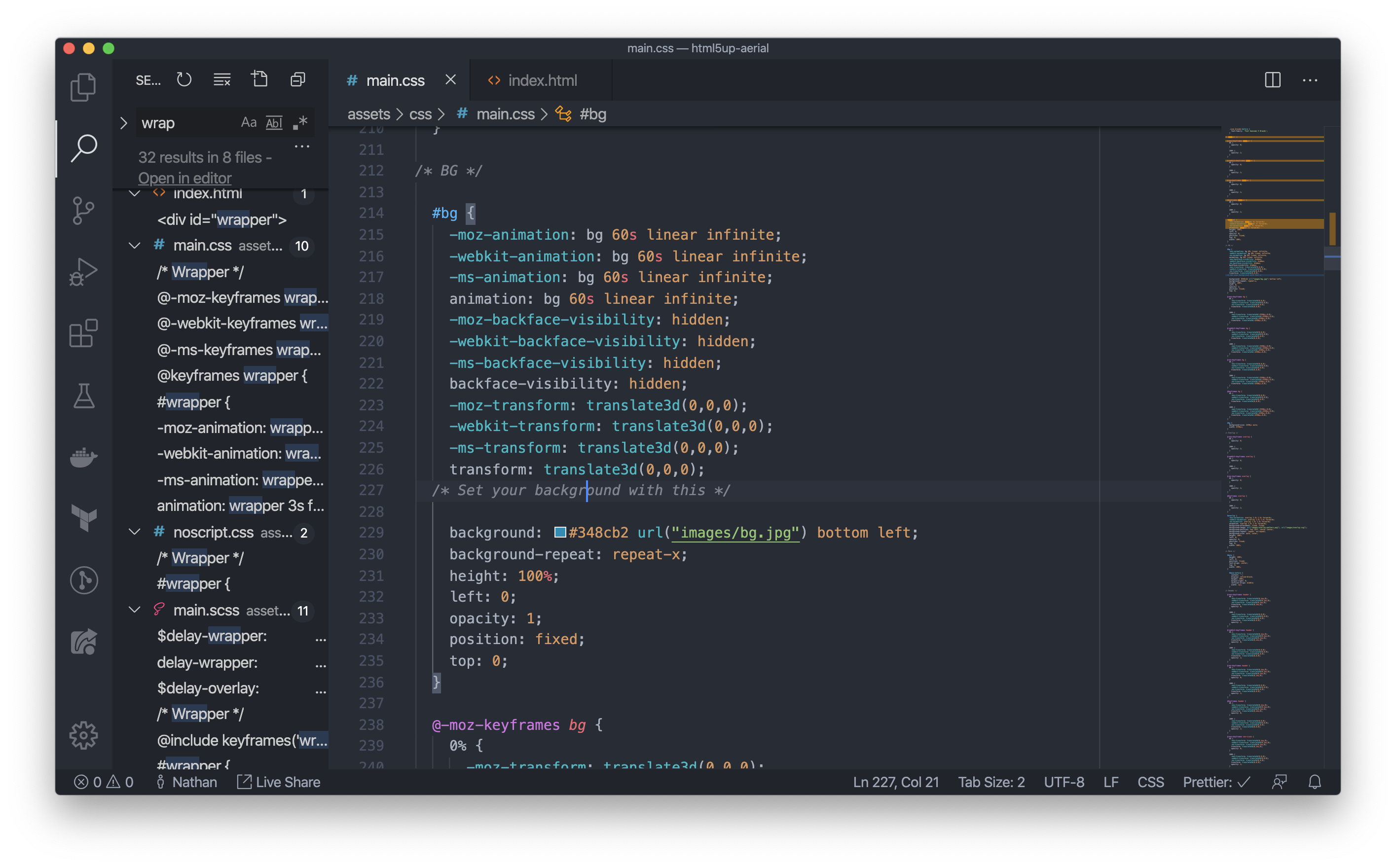Collapse main.css search results group
The image size is (1396, 868).
pos(134,246)
